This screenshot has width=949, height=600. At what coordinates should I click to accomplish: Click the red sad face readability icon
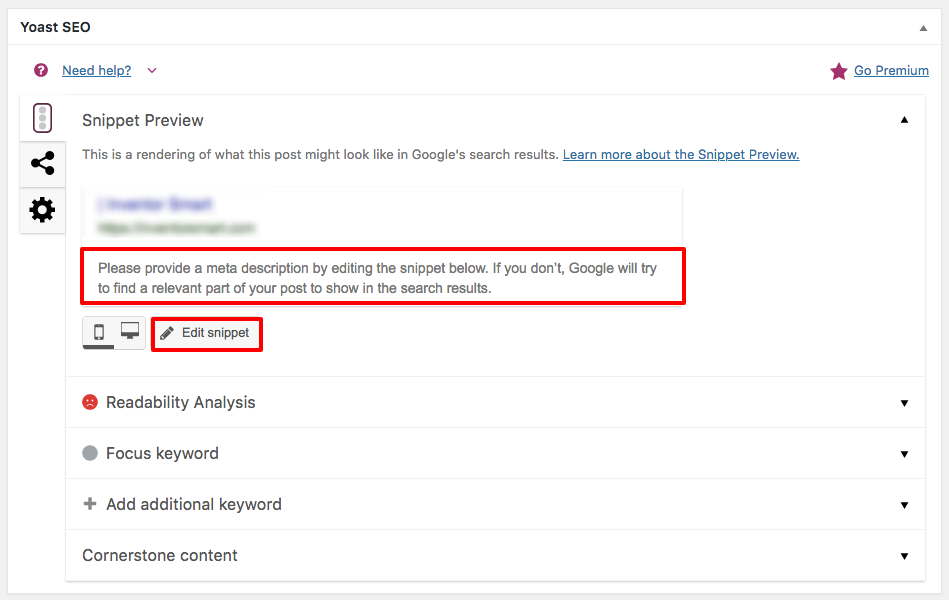(90, 402)
